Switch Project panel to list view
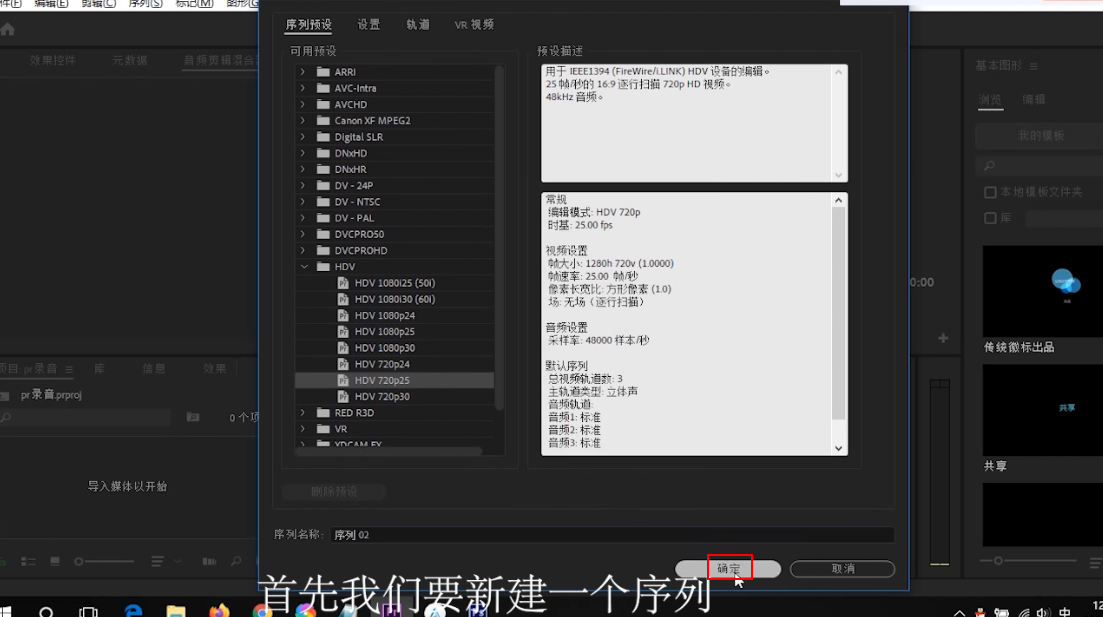 (27, 561)
